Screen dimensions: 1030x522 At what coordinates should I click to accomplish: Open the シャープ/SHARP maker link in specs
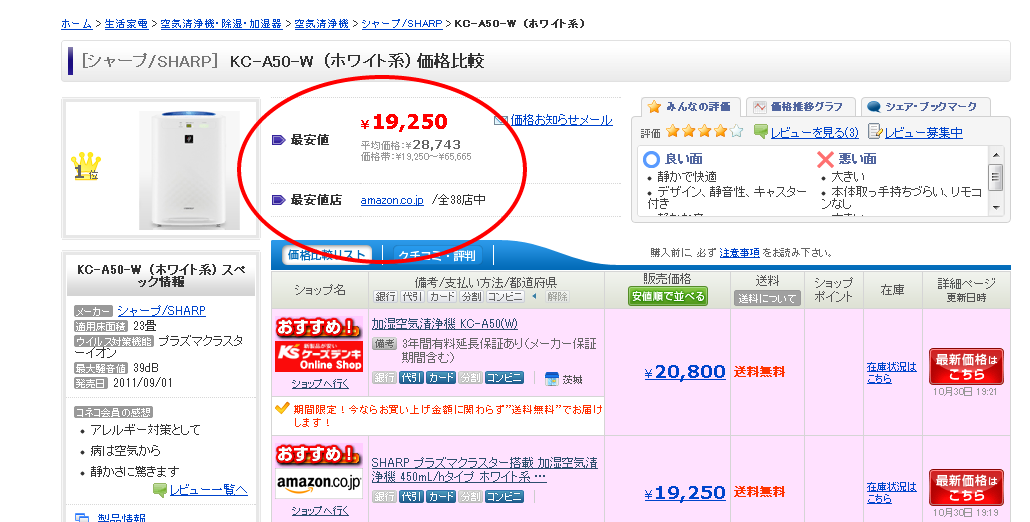point(161,311)
